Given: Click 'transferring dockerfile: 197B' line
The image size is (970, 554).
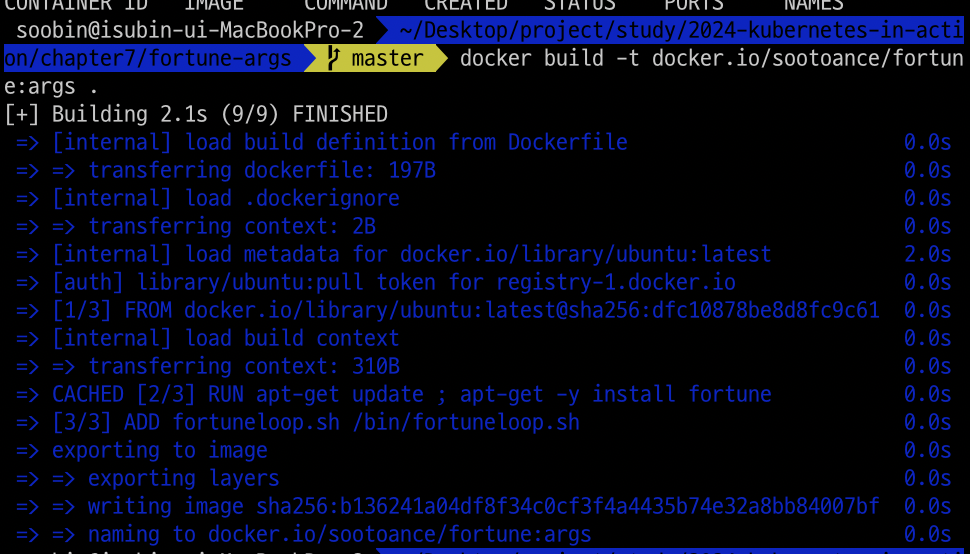Looking at the screenshot, I should [x=226, y=170].
